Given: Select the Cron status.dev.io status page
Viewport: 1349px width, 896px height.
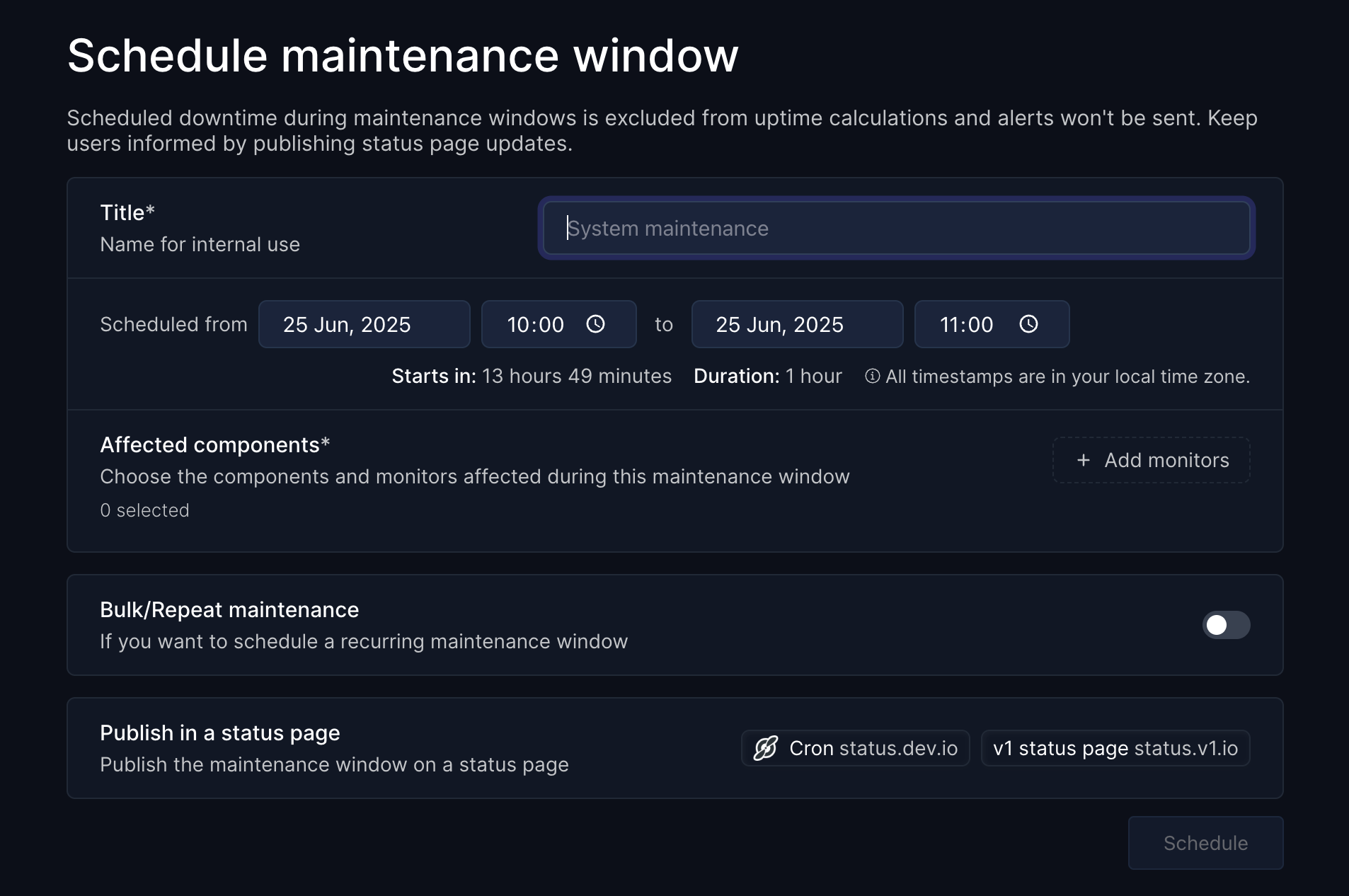Looking at the screenshot, I should point(855,748).
